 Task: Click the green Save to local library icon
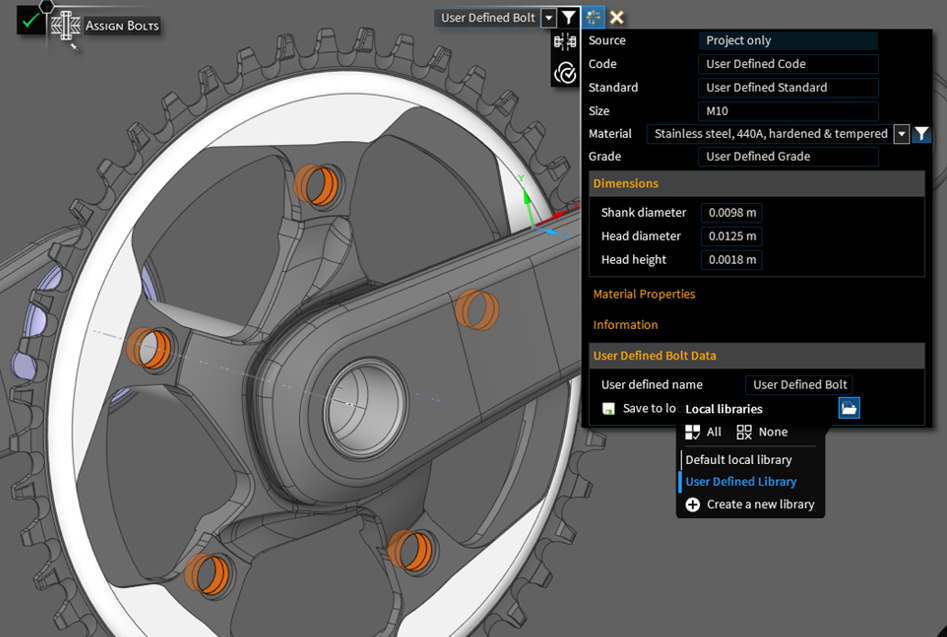(609, 409)
